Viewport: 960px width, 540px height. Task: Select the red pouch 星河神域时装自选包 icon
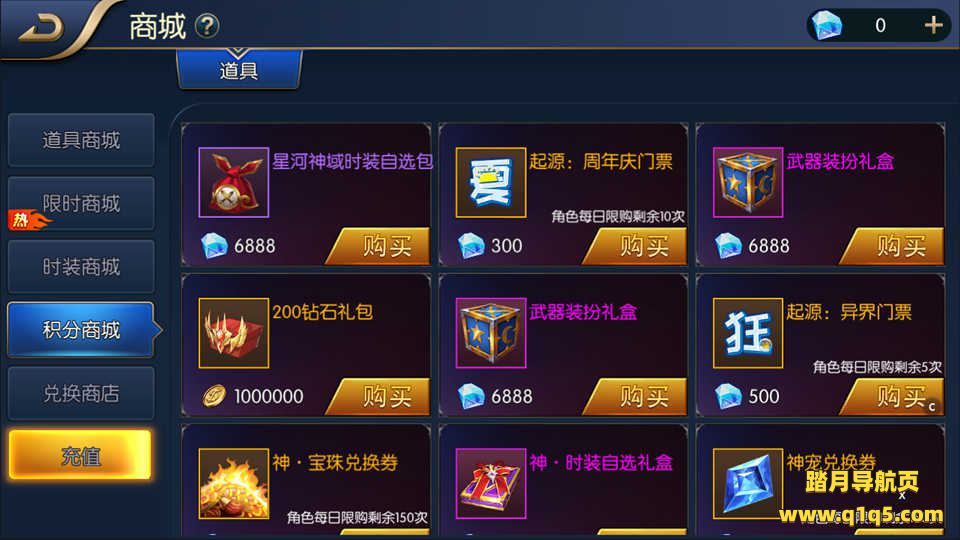(x=234, y=182)
